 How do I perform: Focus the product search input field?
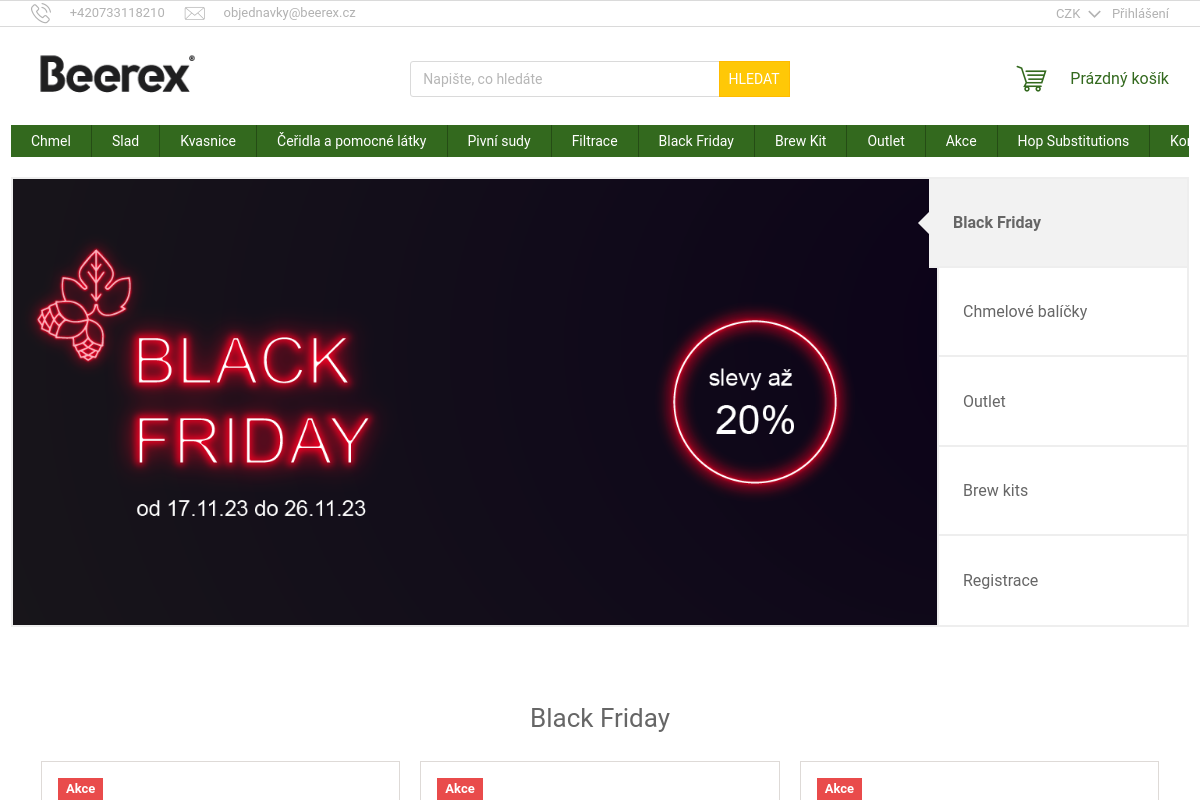click(565, 79)
